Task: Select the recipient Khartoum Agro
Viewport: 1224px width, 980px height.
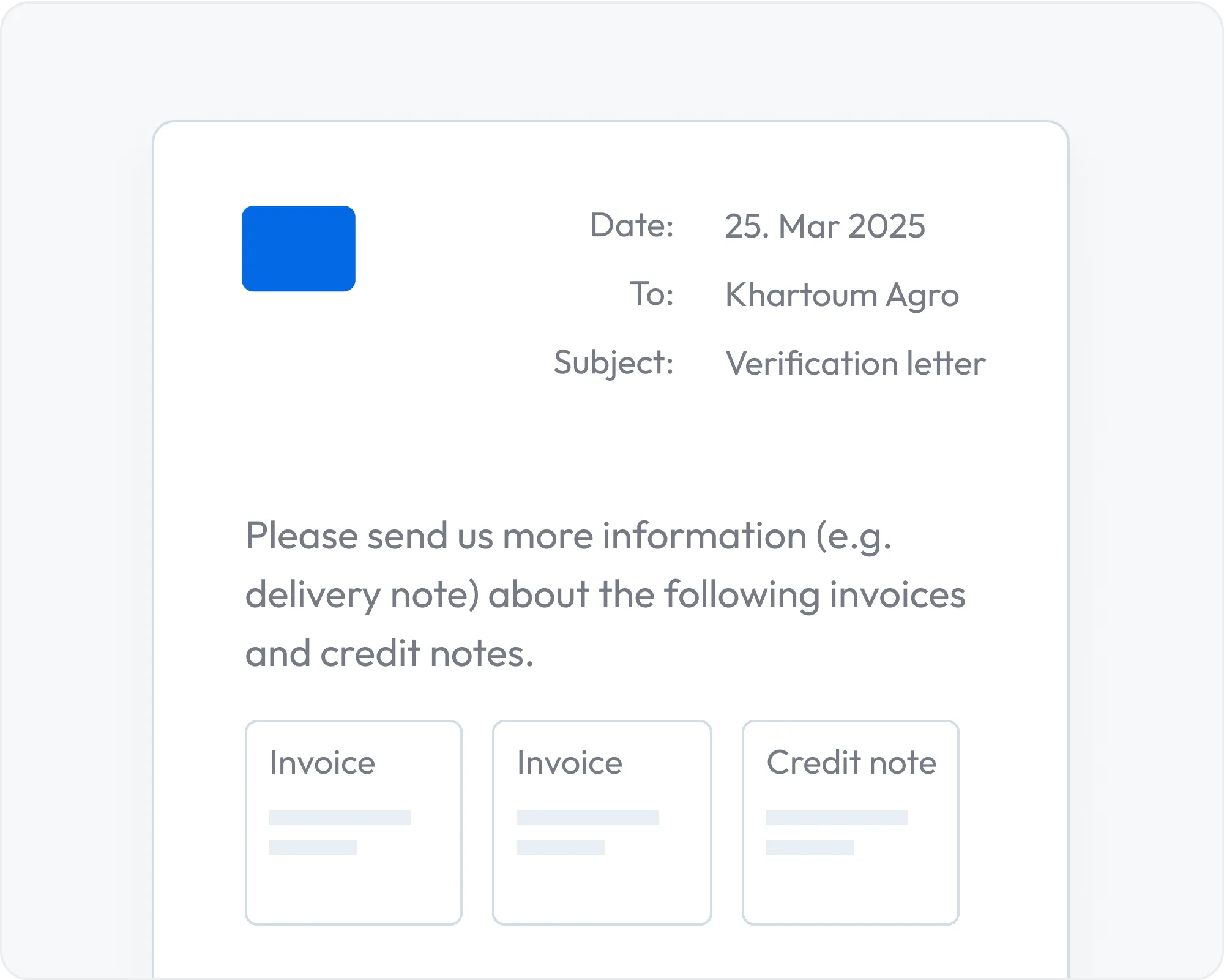Action: [841, 296]
